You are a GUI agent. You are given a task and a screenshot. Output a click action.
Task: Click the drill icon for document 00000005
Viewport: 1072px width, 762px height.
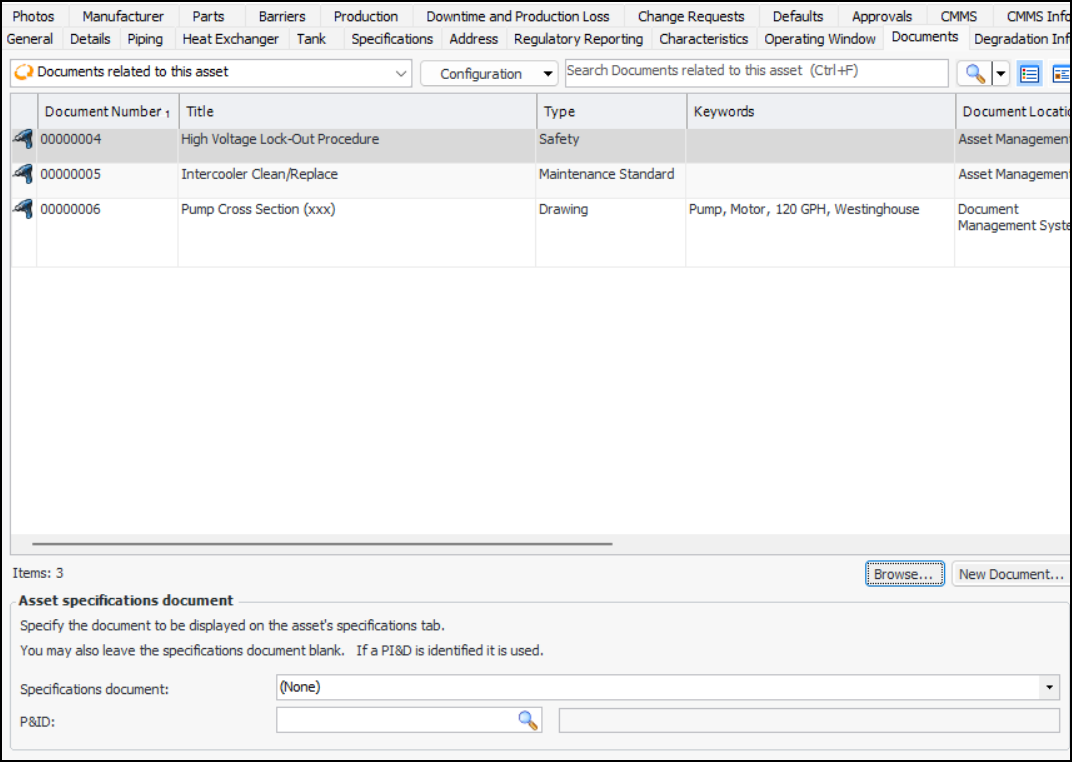pyautogui.click(x=23, y=175)
